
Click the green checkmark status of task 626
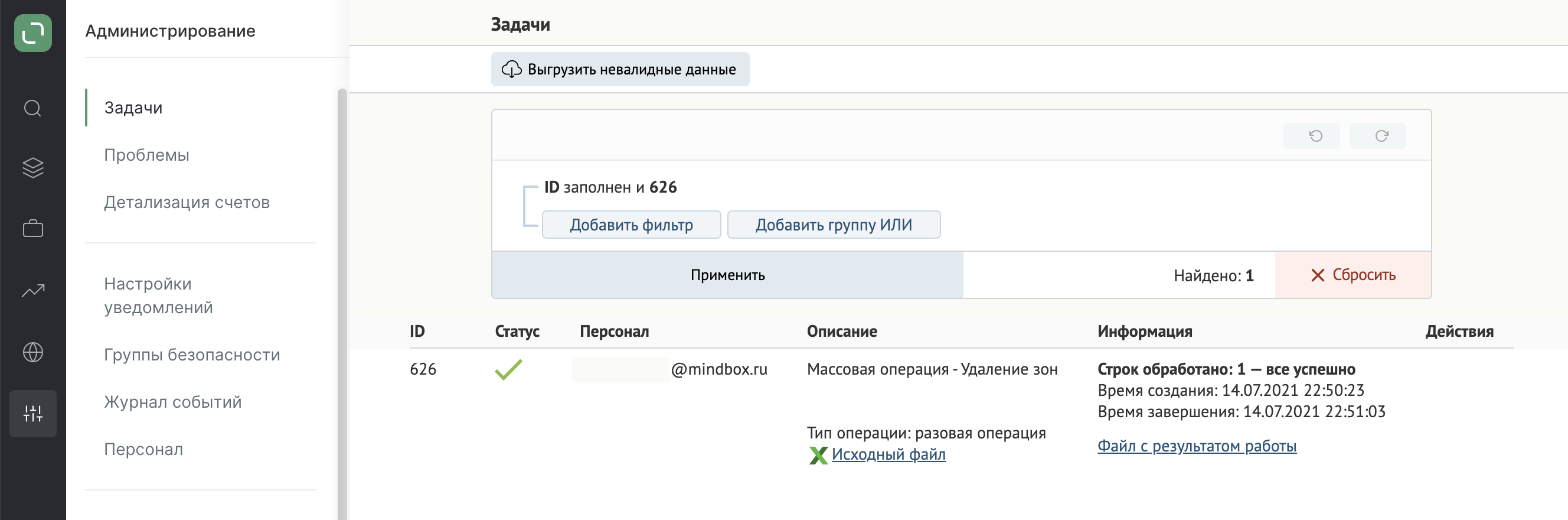click(508, 369)
